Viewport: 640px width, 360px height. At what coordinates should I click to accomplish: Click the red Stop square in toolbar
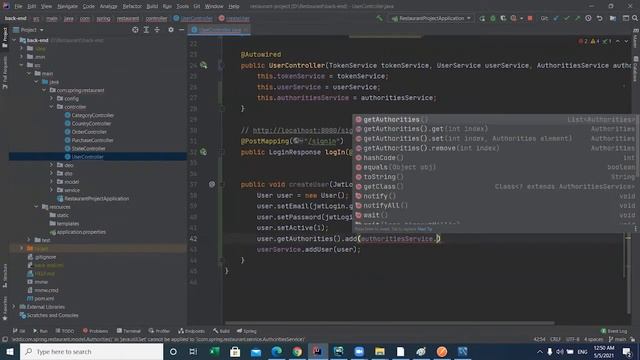pos(530,18)
